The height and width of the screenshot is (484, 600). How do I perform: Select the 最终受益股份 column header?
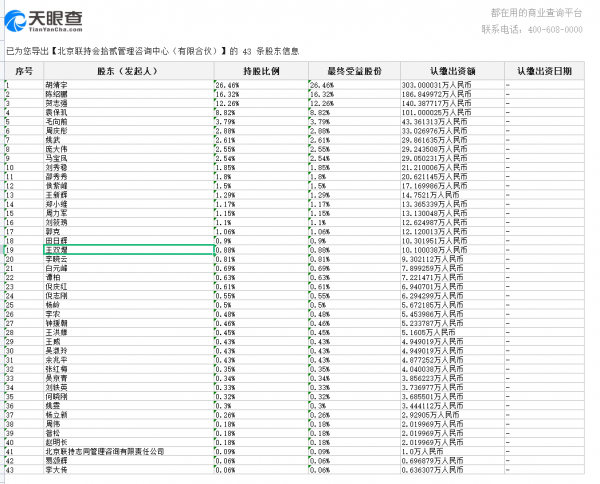point(354,71)
